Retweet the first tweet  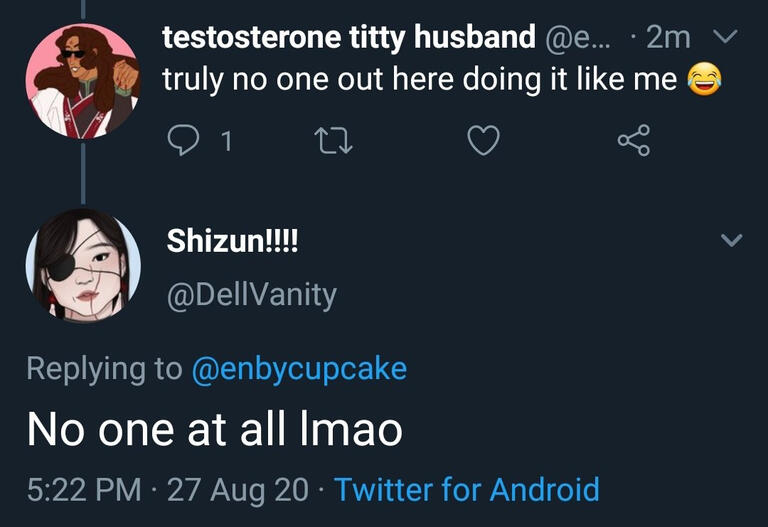pos(329,142)
